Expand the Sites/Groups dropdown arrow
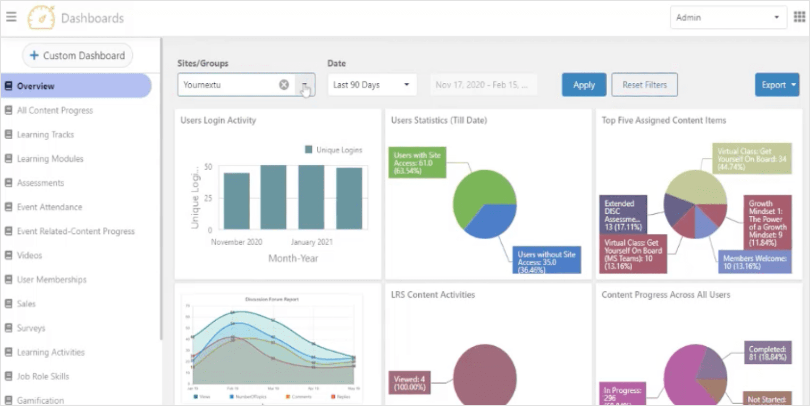810x406 pixels. point(305,85)
